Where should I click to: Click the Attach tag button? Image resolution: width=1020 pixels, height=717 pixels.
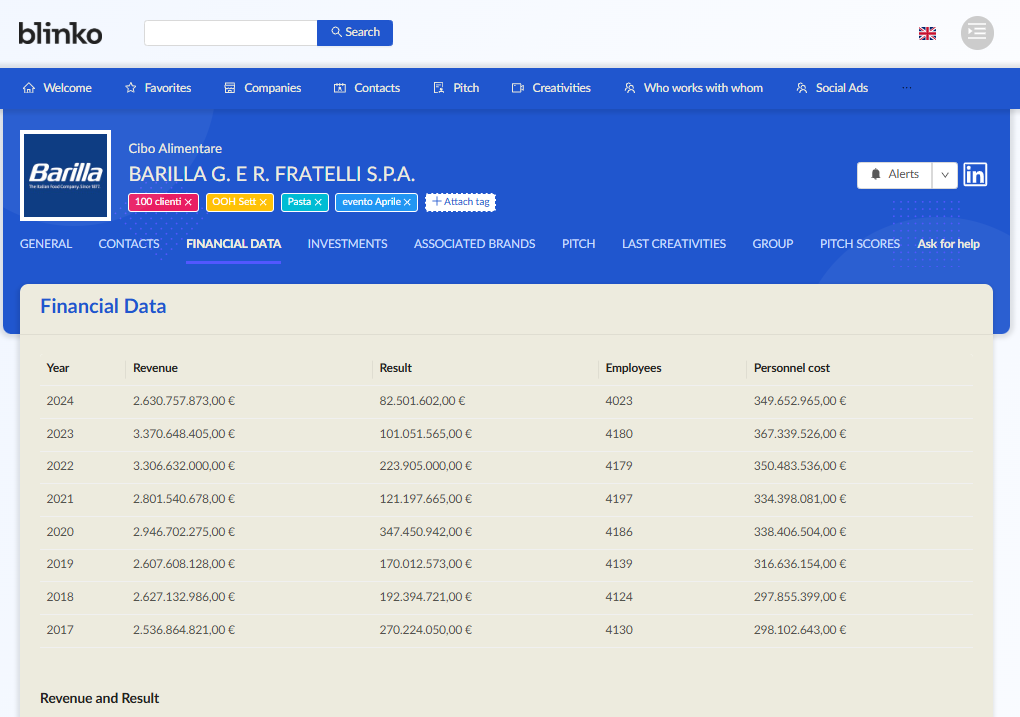461,202
